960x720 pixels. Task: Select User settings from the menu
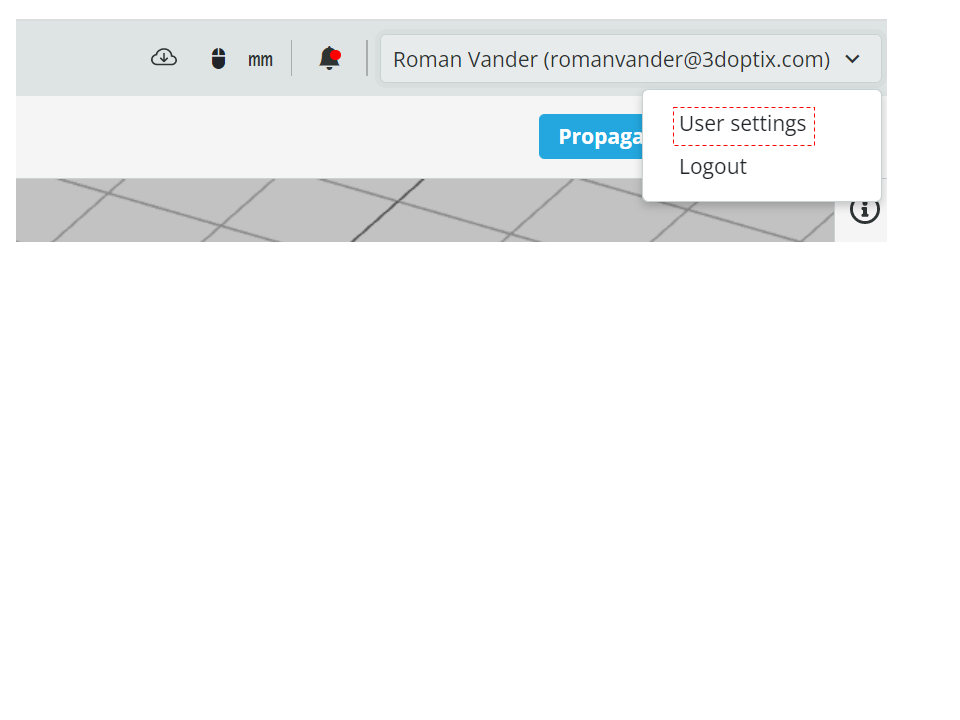[743, 124]
